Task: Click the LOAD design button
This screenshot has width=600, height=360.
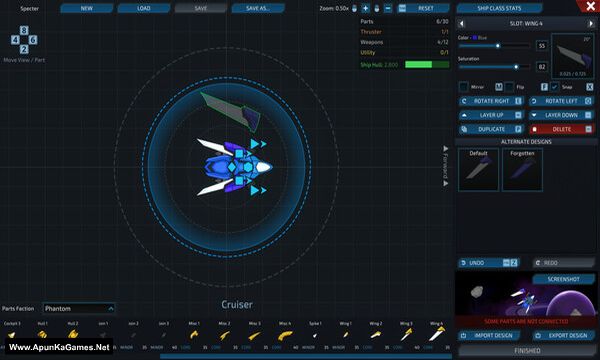Action: click(x=144, y=8)
